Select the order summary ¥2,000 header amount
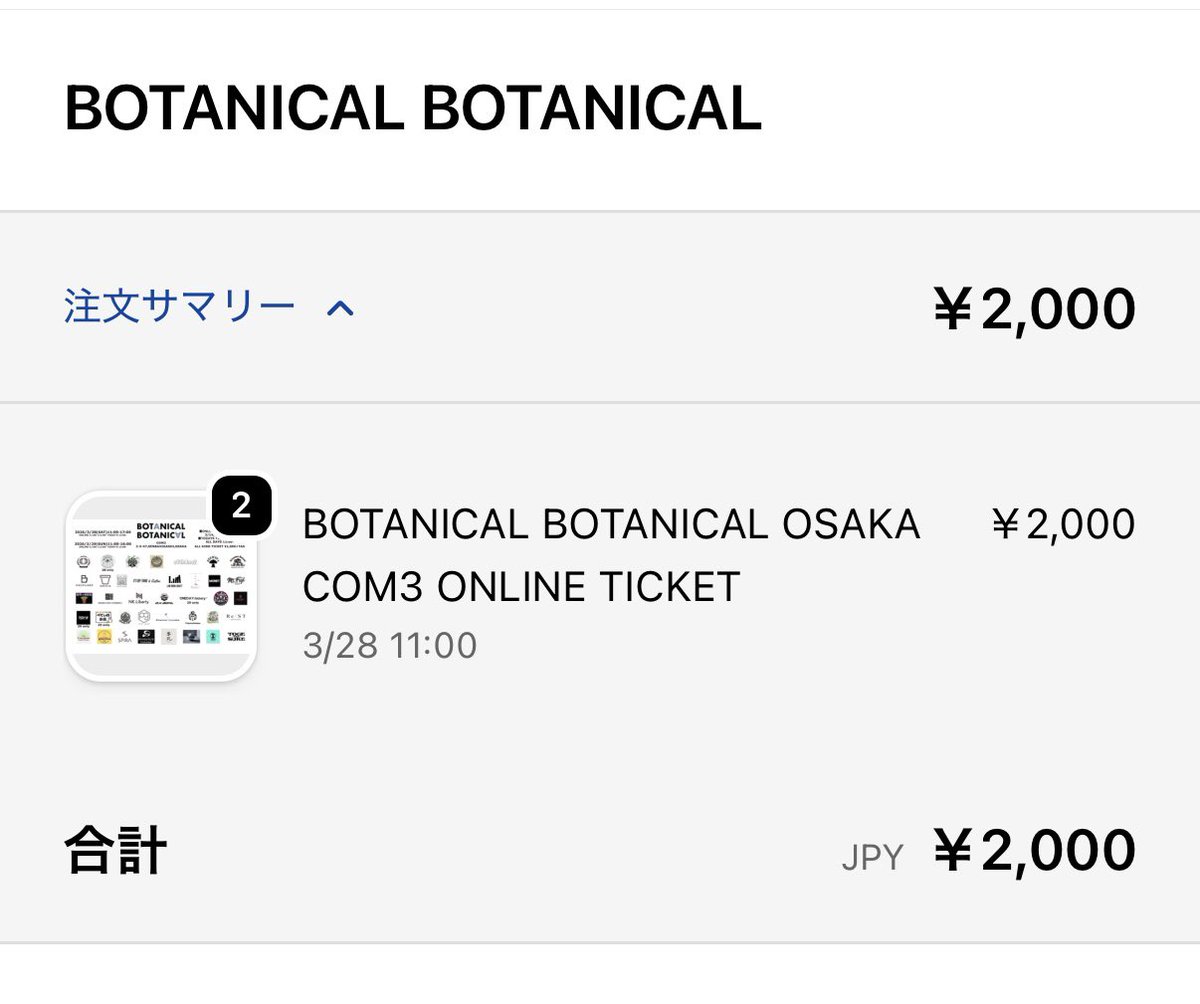This screenshot has width=1200, height=1004. coord(1034,309)
